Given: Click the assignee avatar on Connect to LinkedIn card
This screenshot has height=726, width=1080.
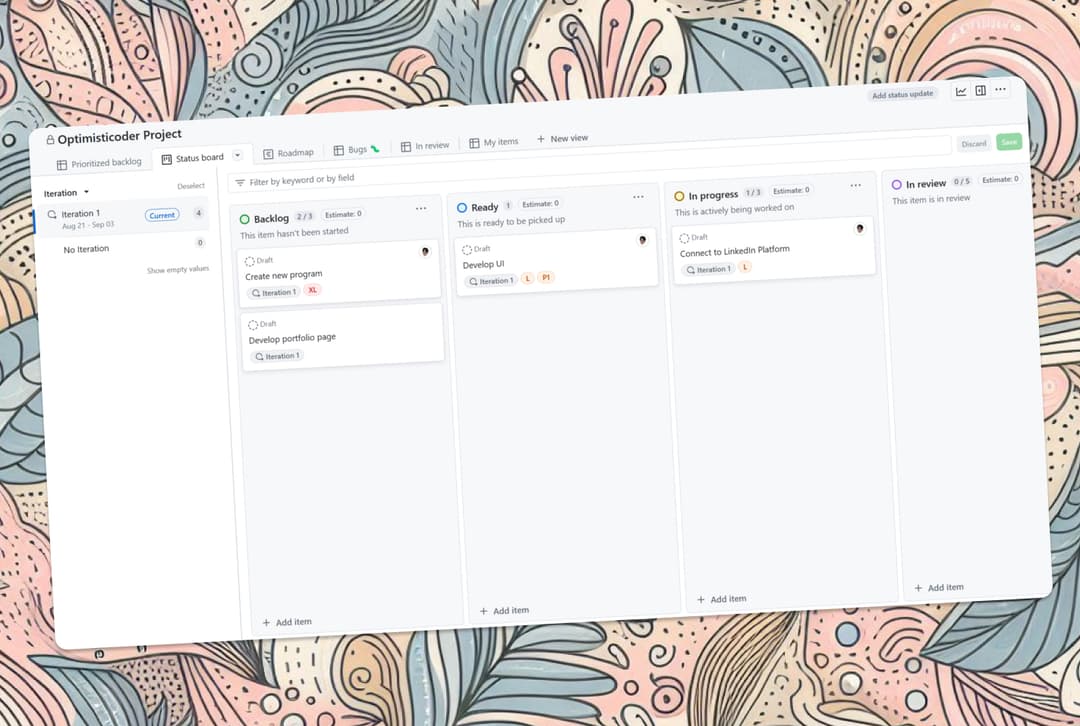Looking at the screenshot, I should pos(858,228).
